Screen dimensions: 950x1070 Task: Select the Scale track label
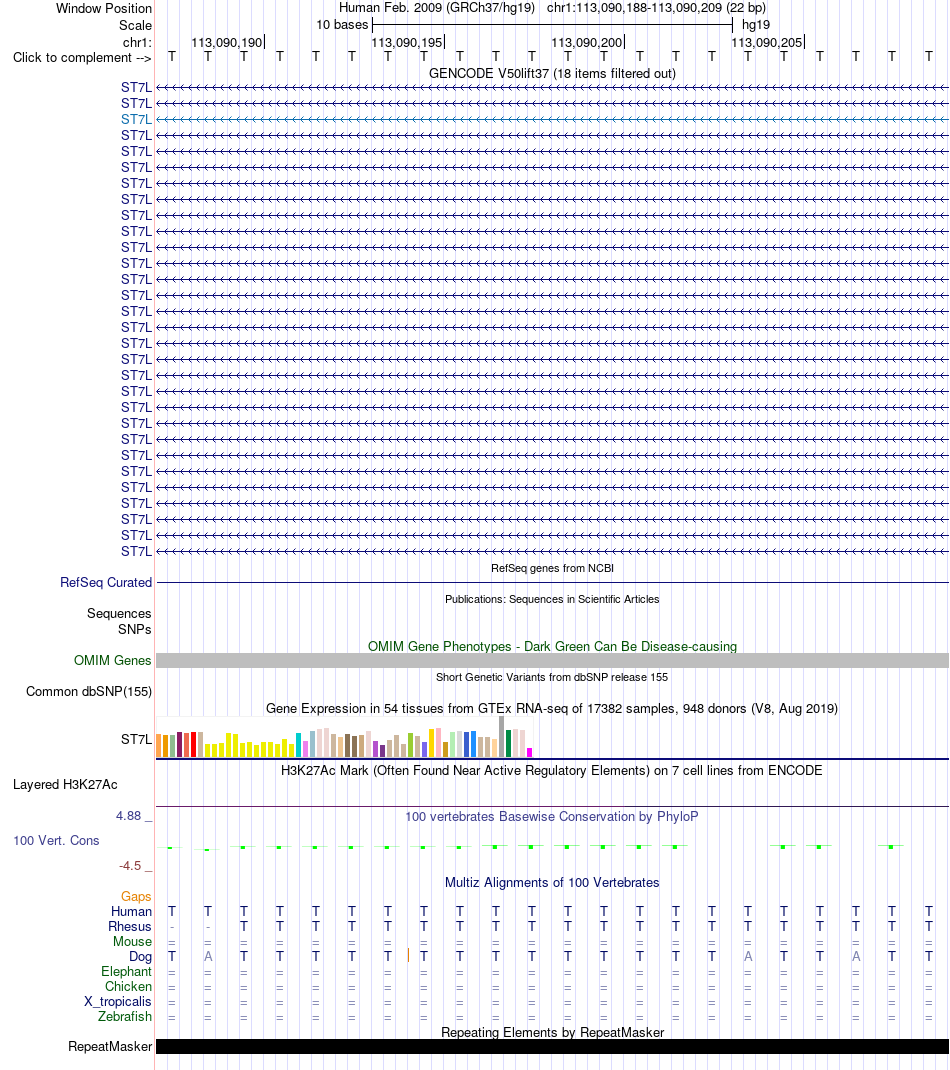[135, 25]
